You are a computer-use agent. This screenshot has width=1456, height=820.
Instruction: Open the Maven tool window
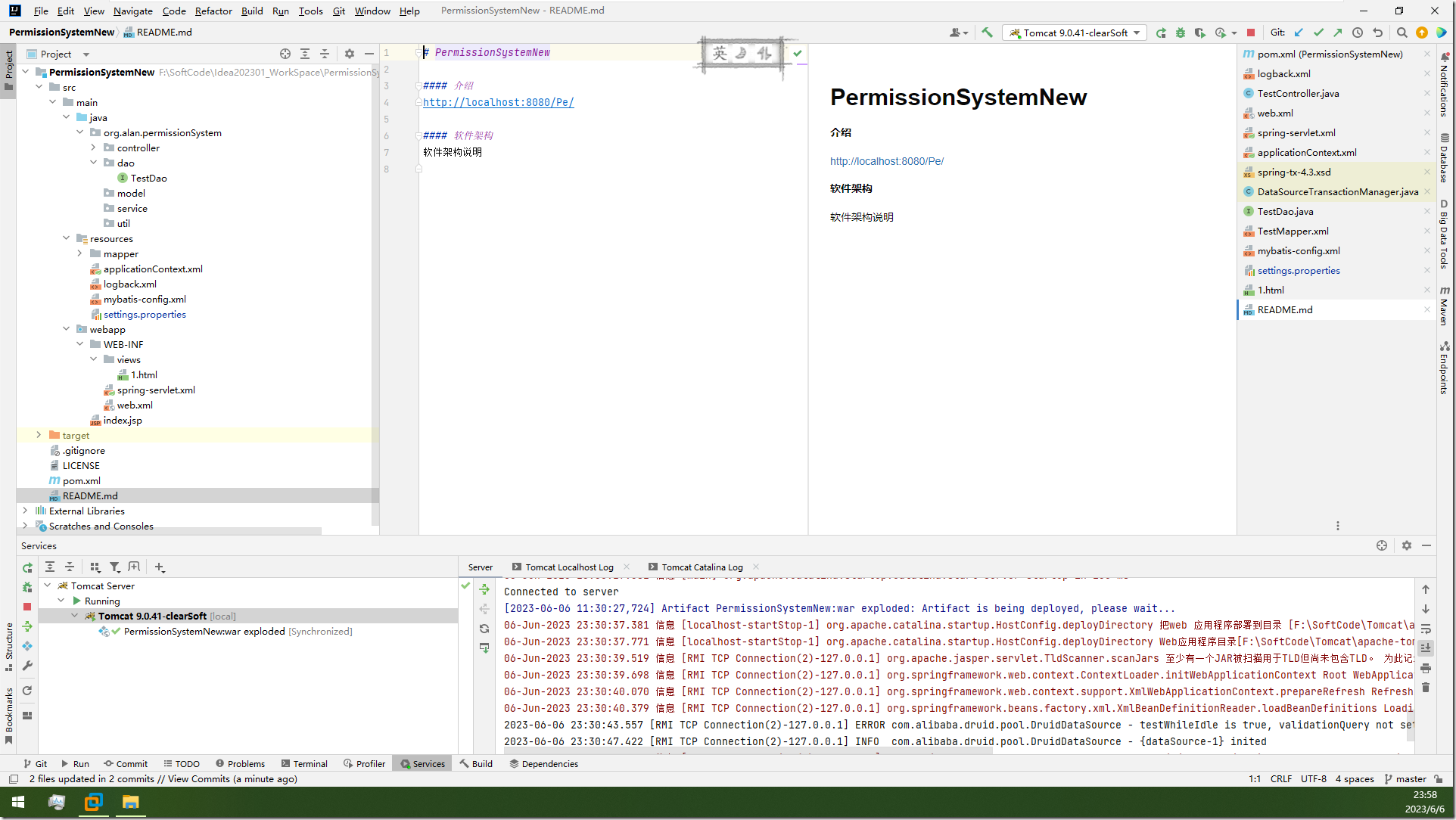pyautogui.click(x=1445, y=306)
